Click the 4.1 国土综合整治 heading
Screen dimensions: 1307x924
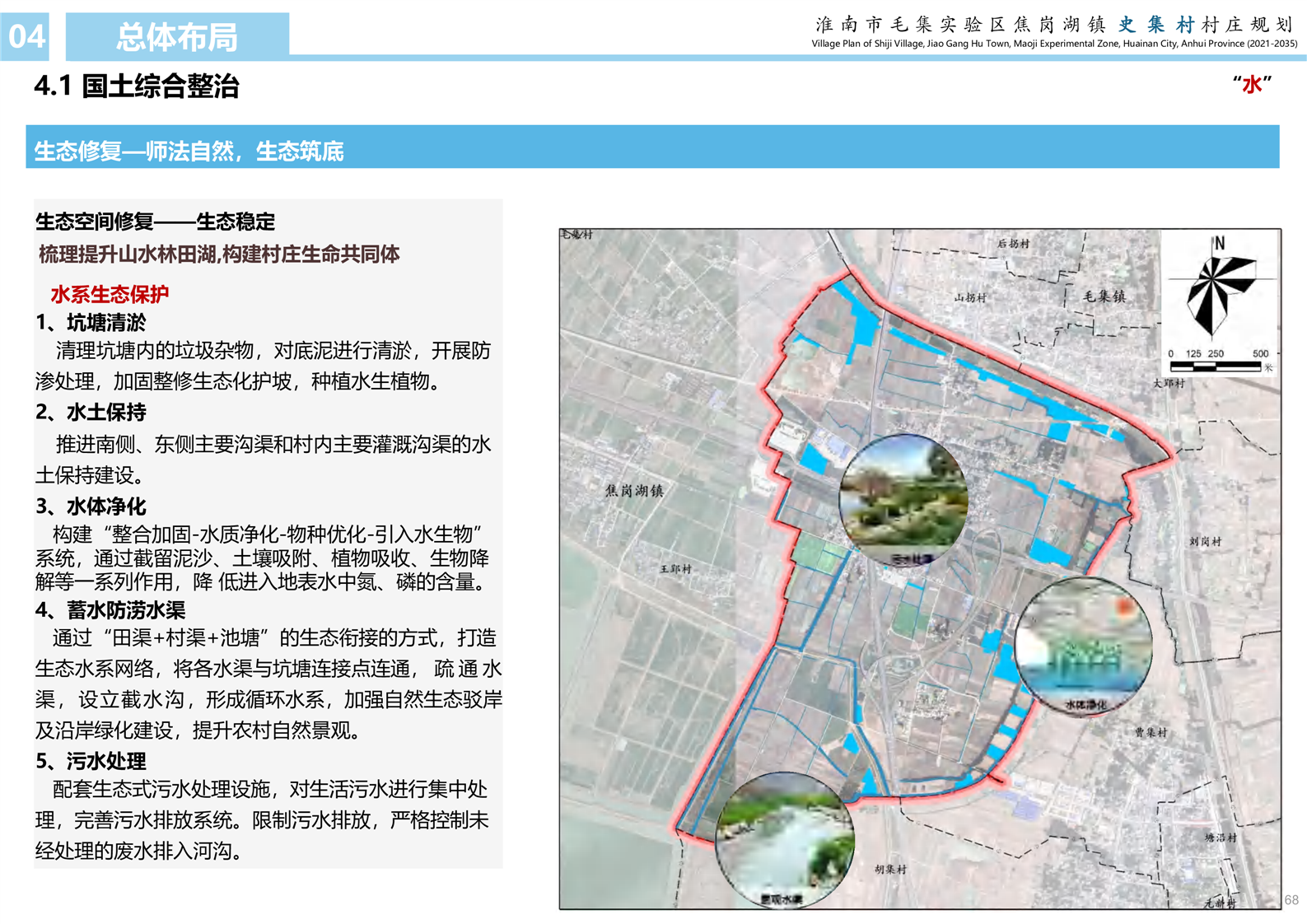tap(137, 86)
